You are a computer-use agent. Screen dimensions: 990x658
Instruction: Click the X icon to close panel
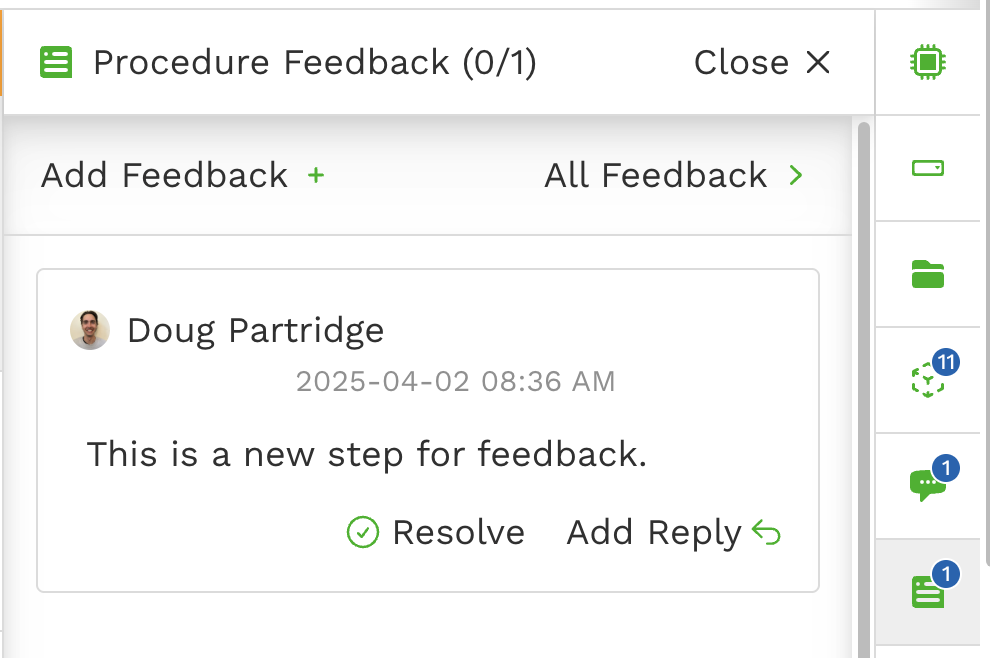(818, 63)
